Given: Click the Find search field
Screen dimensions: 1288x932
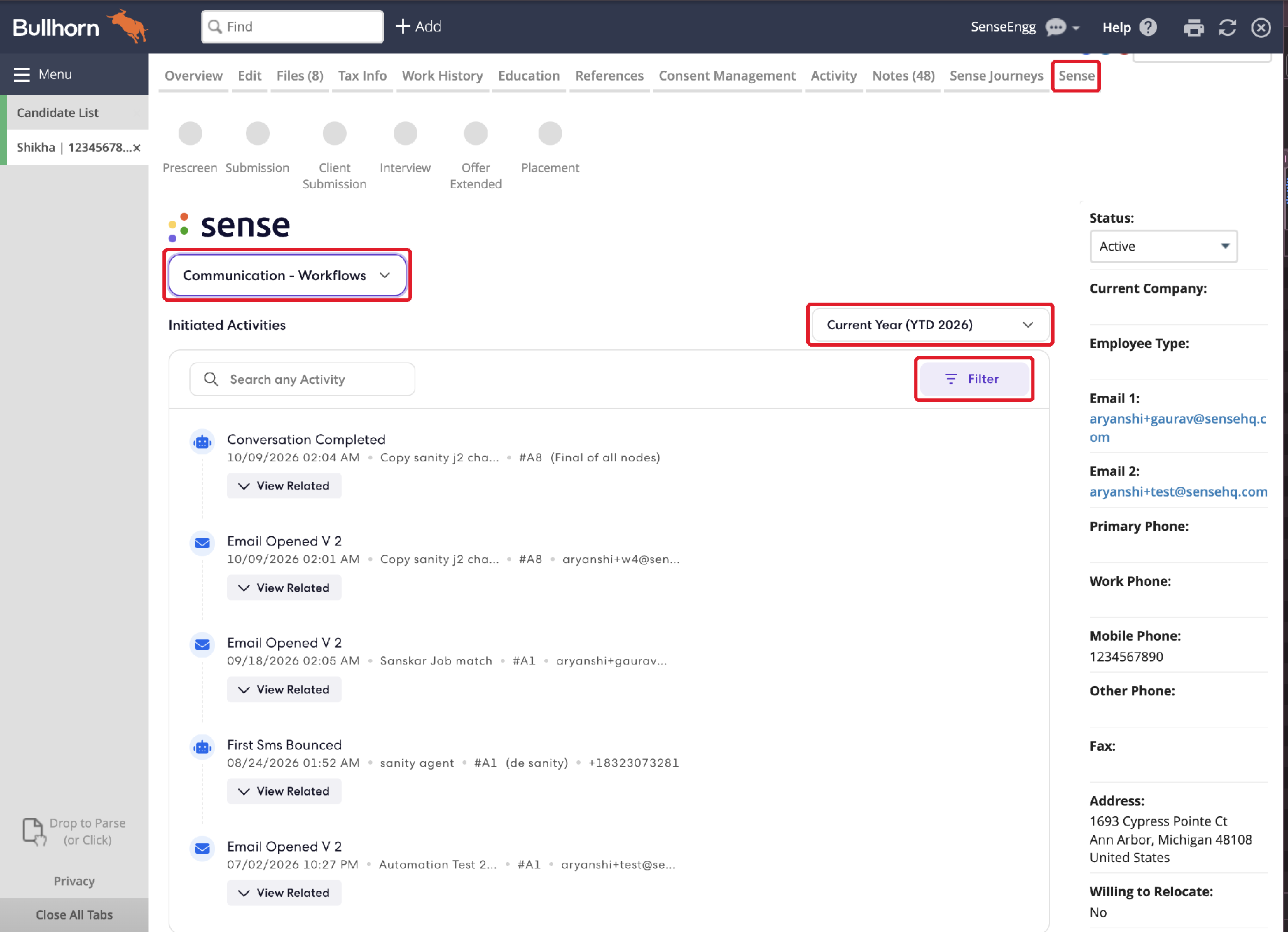Looking at the screenshot, I should pyautogui.click(x=293, y=27).
